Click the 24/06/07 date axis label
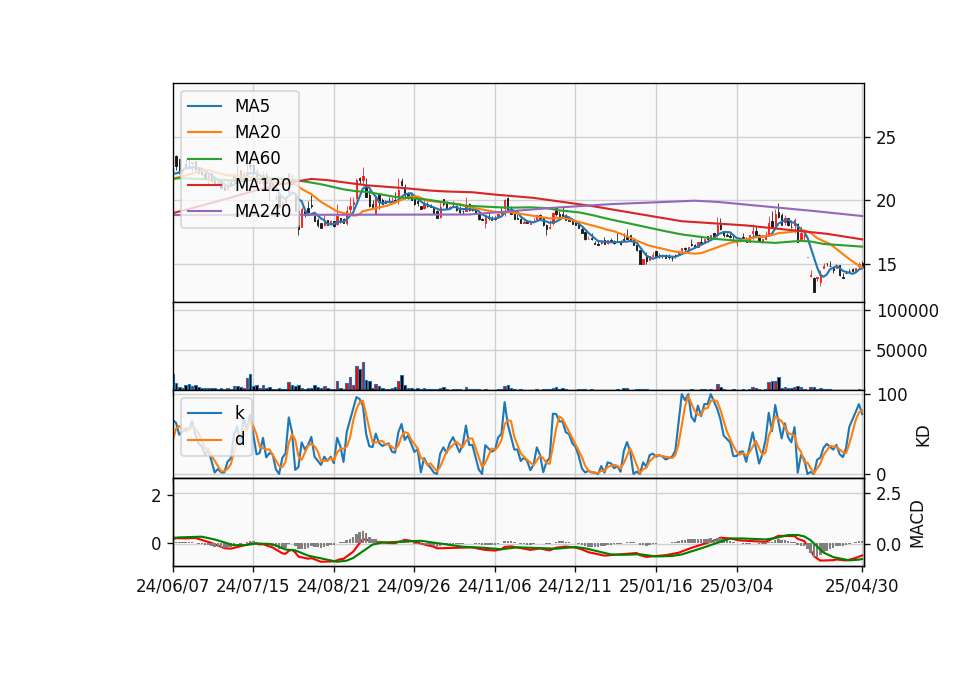The height and width of the screenshot is (690, 960). tap(172, 586)
